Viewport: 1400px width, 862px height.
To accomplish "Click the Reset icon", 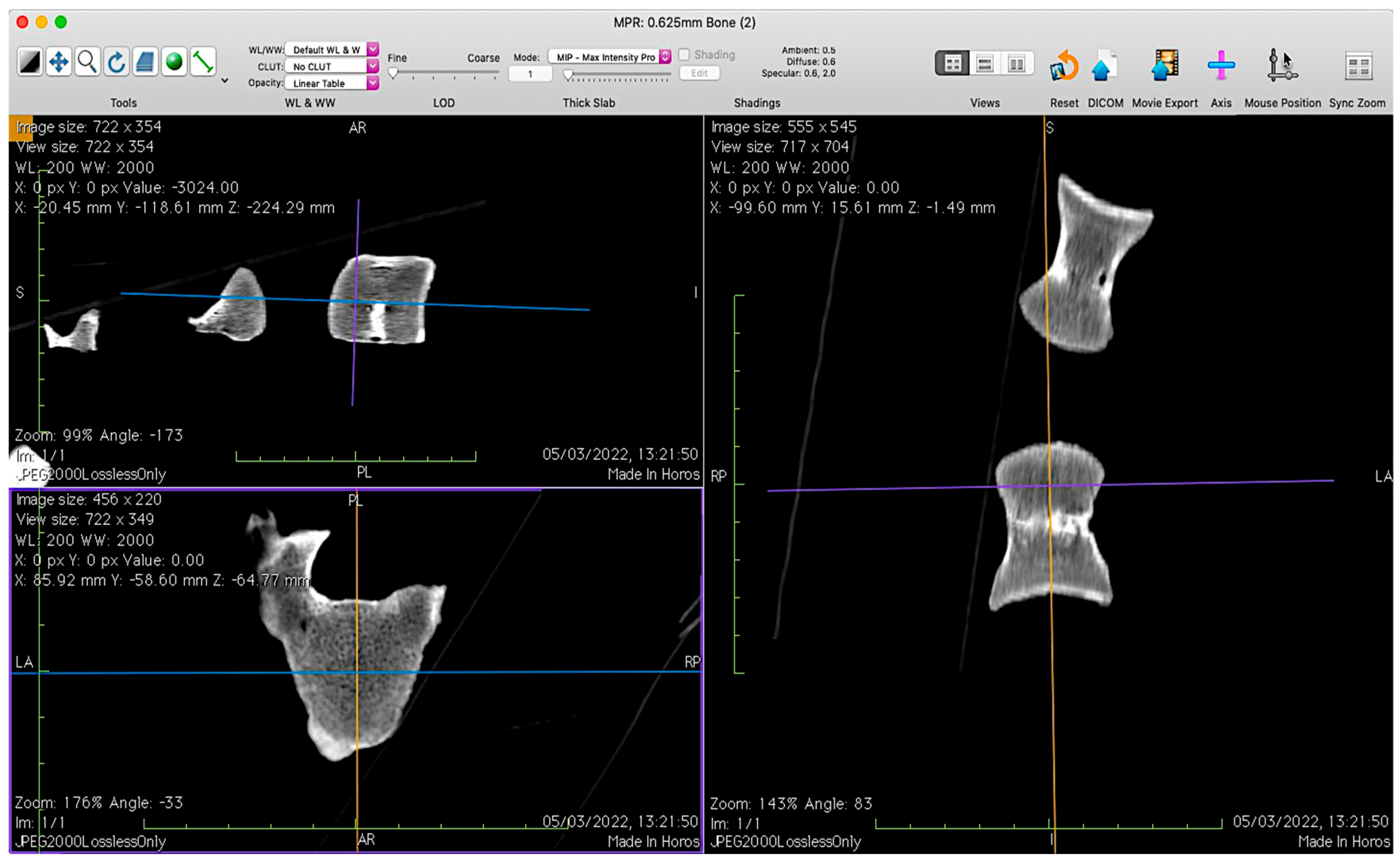I will click(1064, 65).
